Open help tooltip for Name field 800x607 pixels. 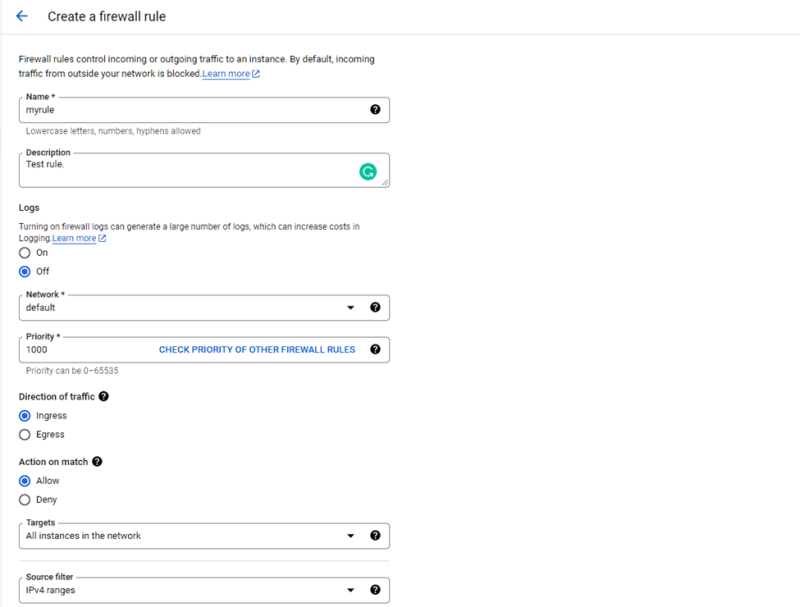[x=375, y=109]
